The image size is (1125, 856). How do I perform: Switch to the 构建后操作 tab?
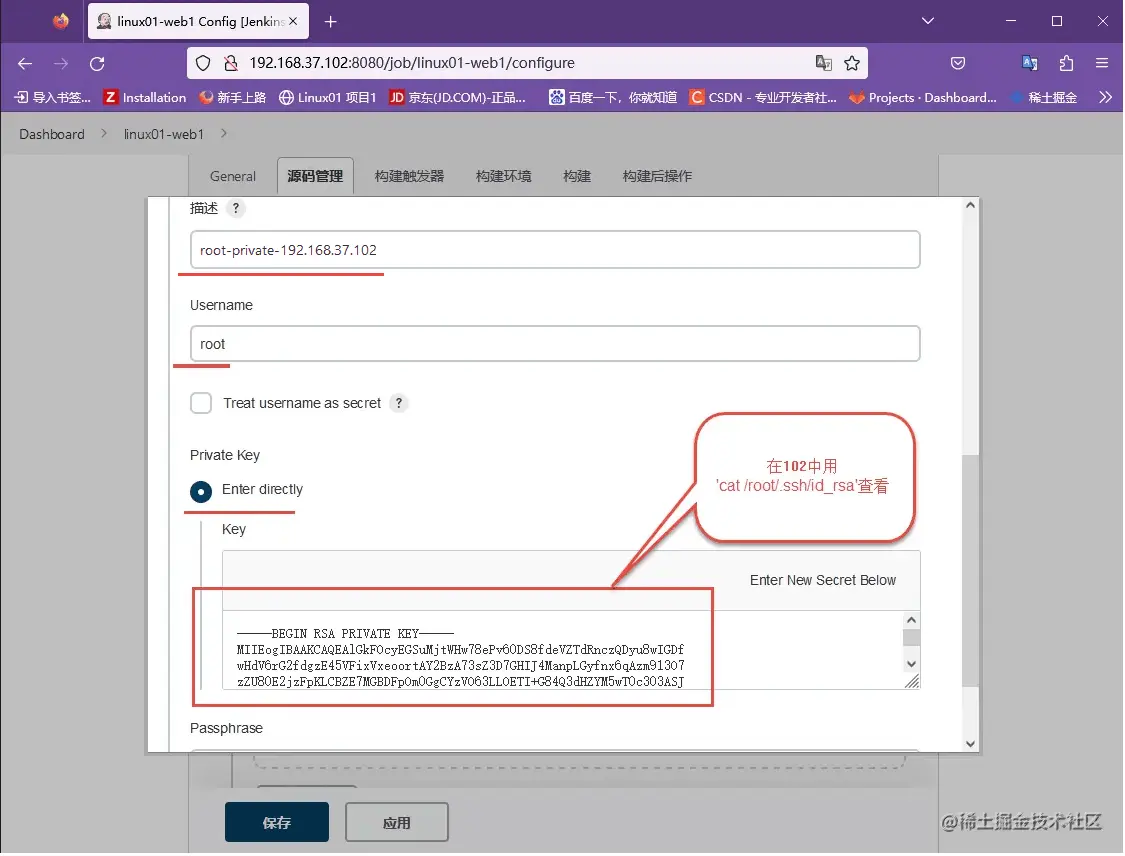(x=657, y=177)
